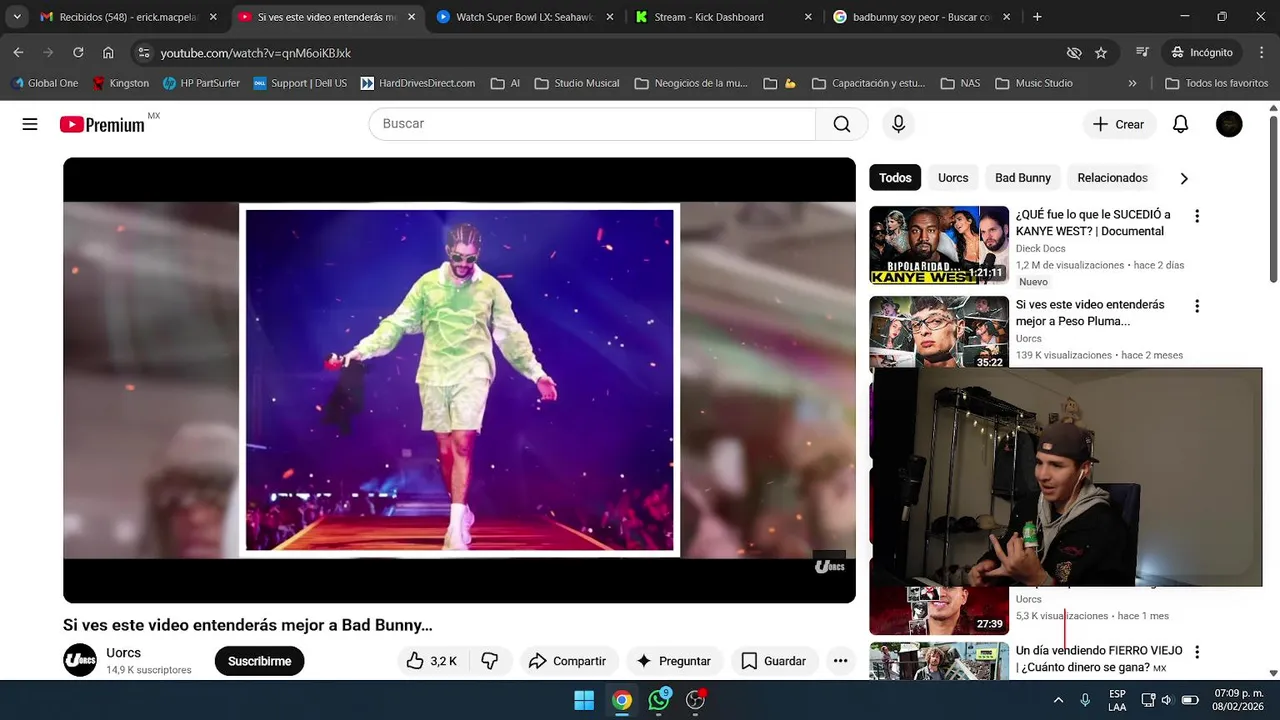The width and height of the screenshot is (1280, 720).
Task: Open media controls icon in Chrome toolbar
Action: tap(1143, 52)
